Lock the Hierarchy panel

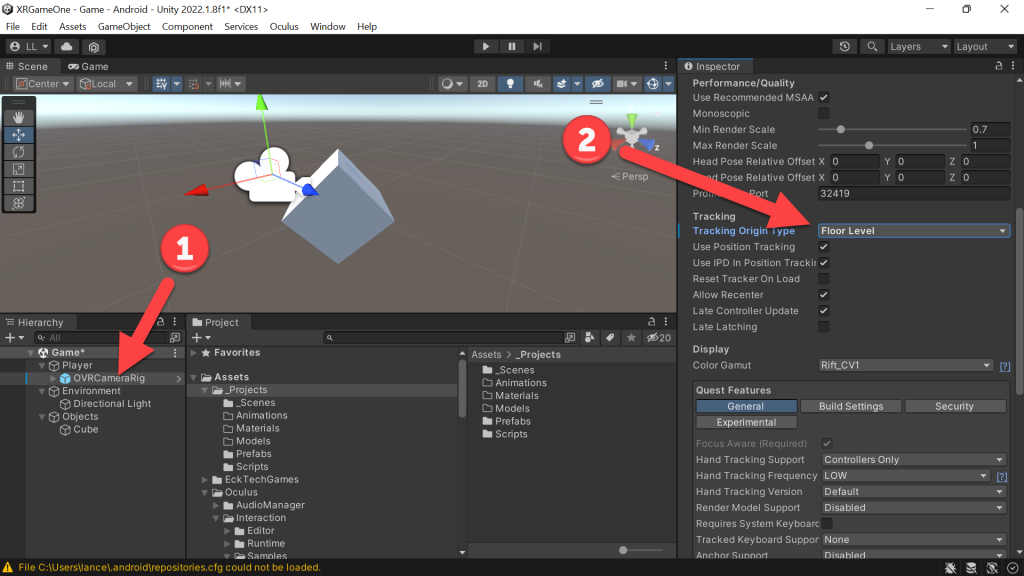[x=160, y=322]
